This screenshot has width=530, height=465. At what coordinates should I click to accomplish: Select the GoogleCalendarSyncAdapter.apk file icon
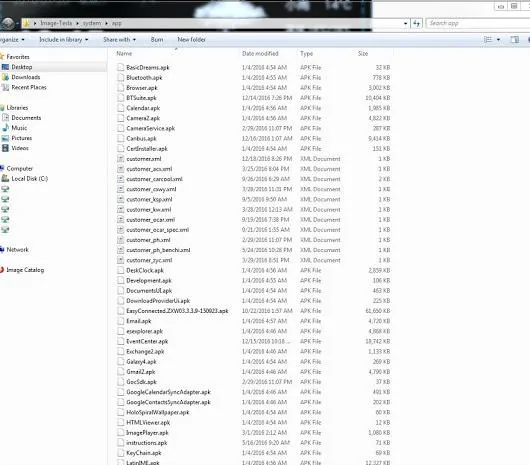[x=120, y=392]
